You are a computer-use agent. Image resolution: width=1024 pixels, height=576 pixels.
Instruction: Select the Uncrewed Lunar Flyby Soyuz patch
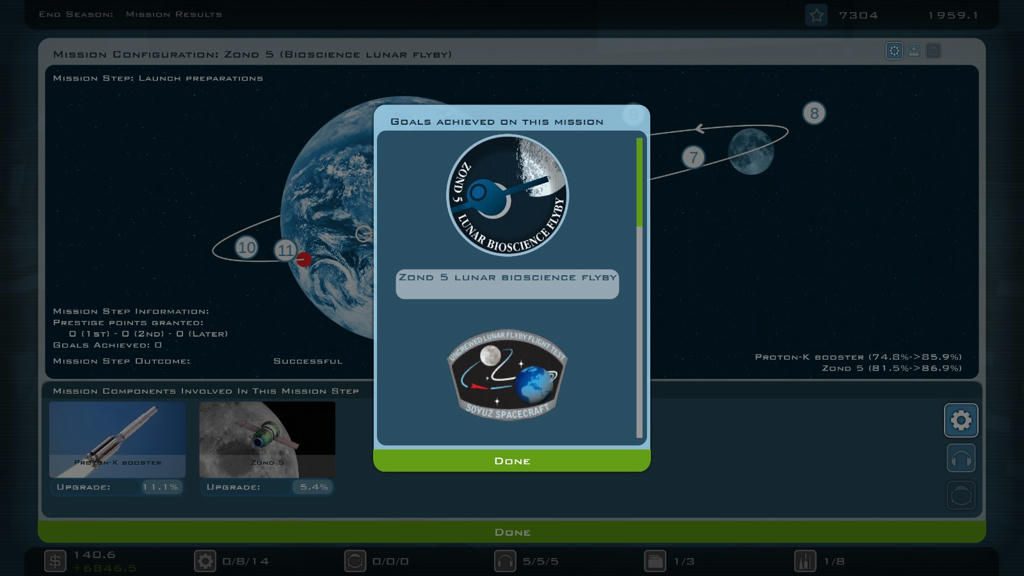pos(507,374)
